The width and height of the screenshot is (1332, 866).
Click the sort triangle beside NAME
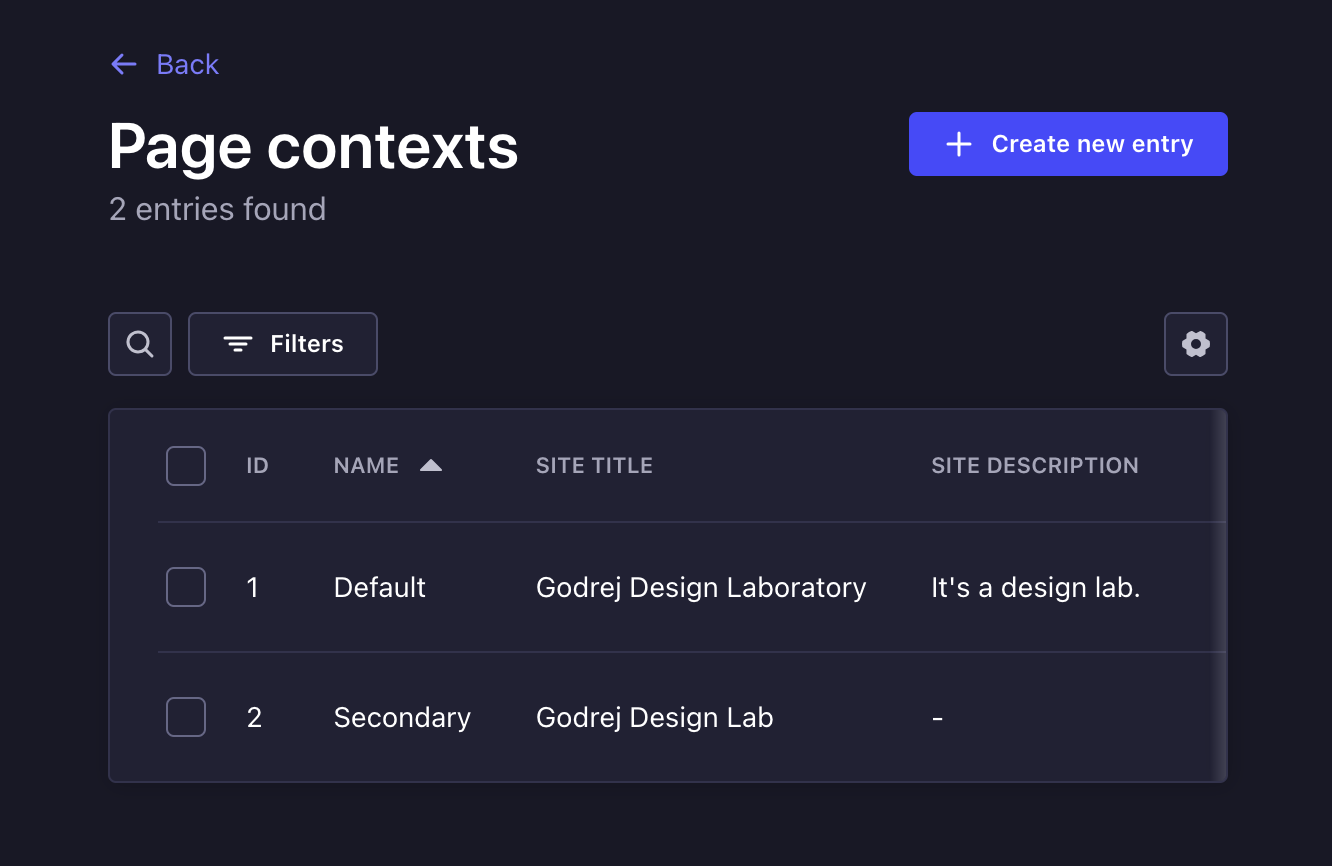tap(430, 464)
